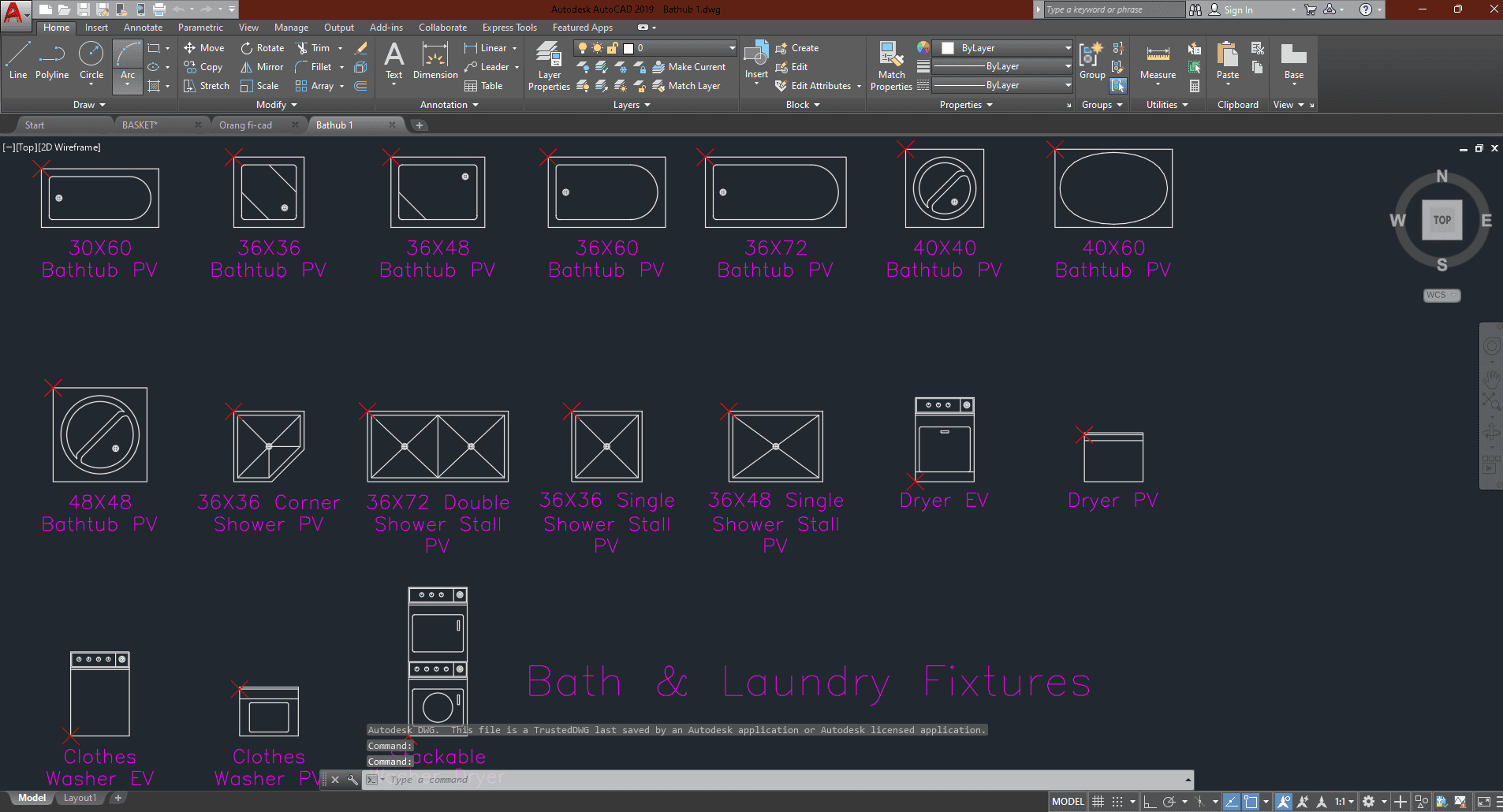Select the Polyline draw tool
Viewport: 1503px width, 812px height.
pyautogui.click(x=51, y=61)
